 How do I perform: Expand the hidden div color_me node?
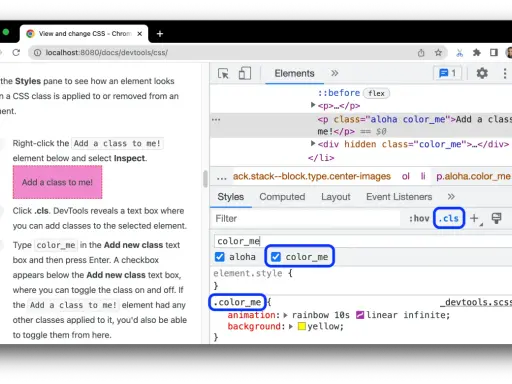click(312, 144)
